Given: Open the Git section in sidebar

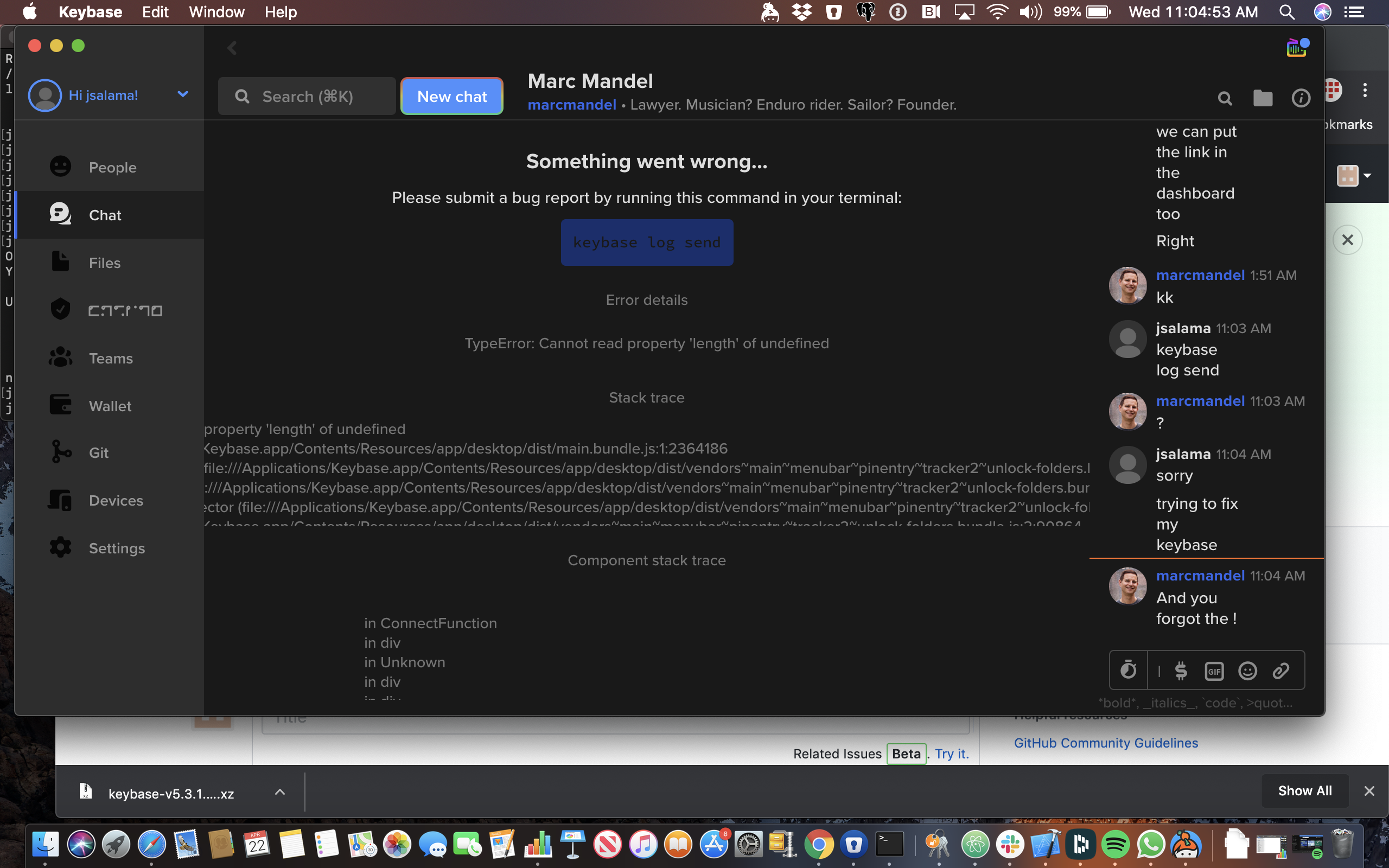Looking at the screenshot, I should click(x=109, y=452).
